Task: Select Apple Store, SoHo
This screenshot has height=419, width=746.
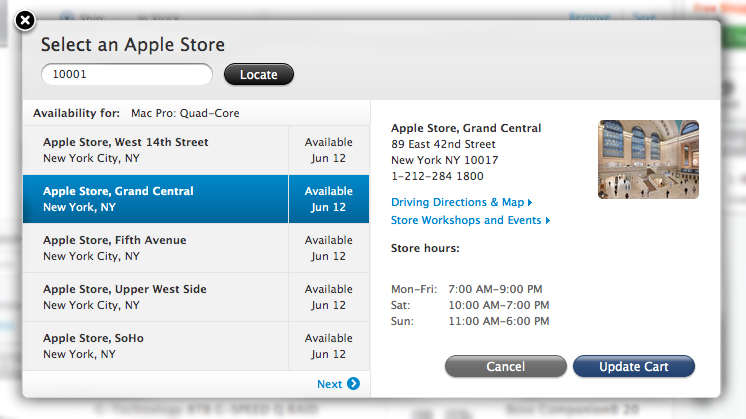Action: [x=156, y=346]
